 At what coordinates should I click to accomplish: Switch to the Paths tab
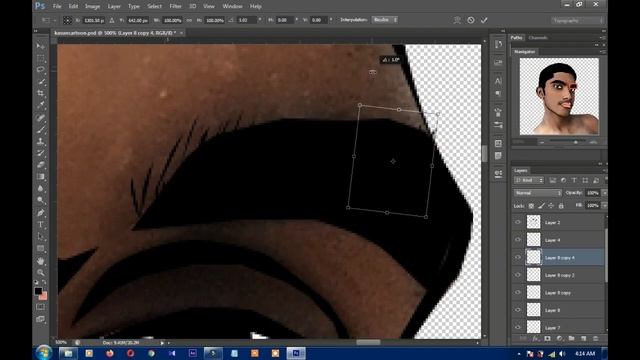tap(516, 38)
